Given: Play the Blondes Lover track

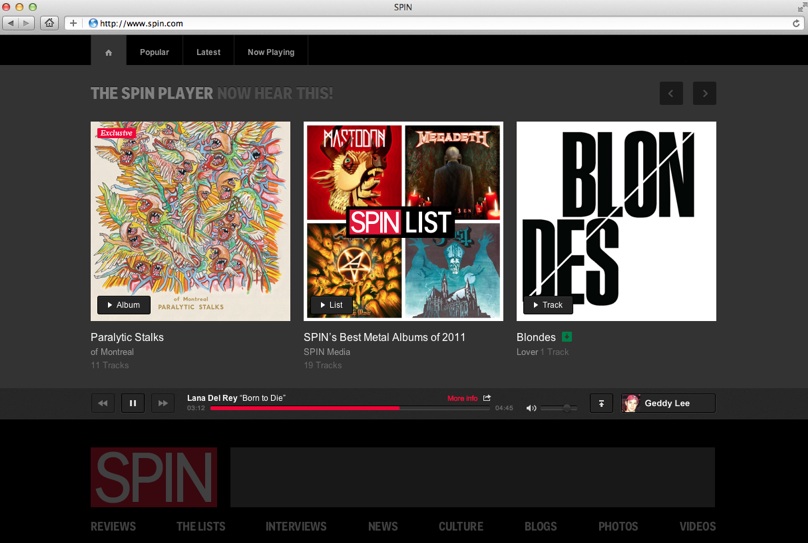Looking at the screenshot, I should (x=548, y=305).
